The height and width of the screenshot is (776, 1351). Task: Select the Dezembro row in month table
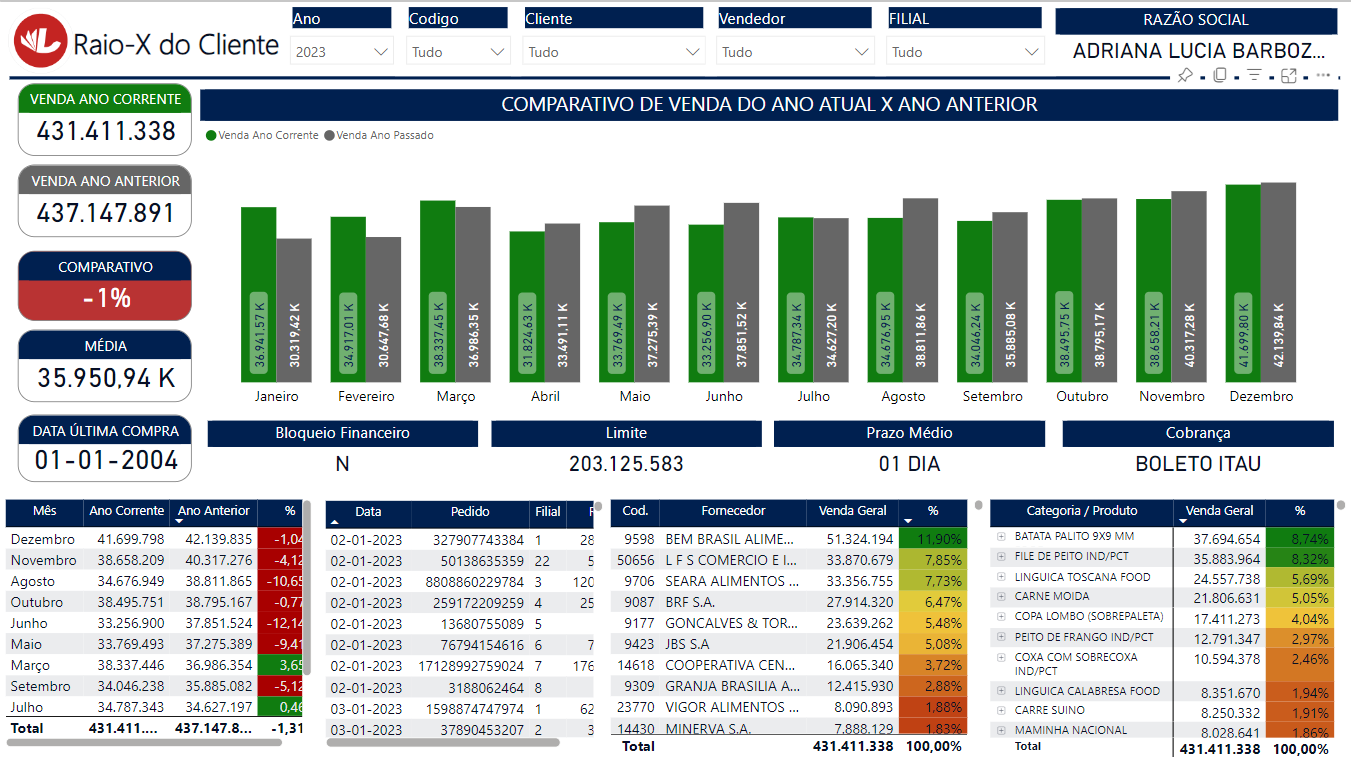(x=155, y=539)
